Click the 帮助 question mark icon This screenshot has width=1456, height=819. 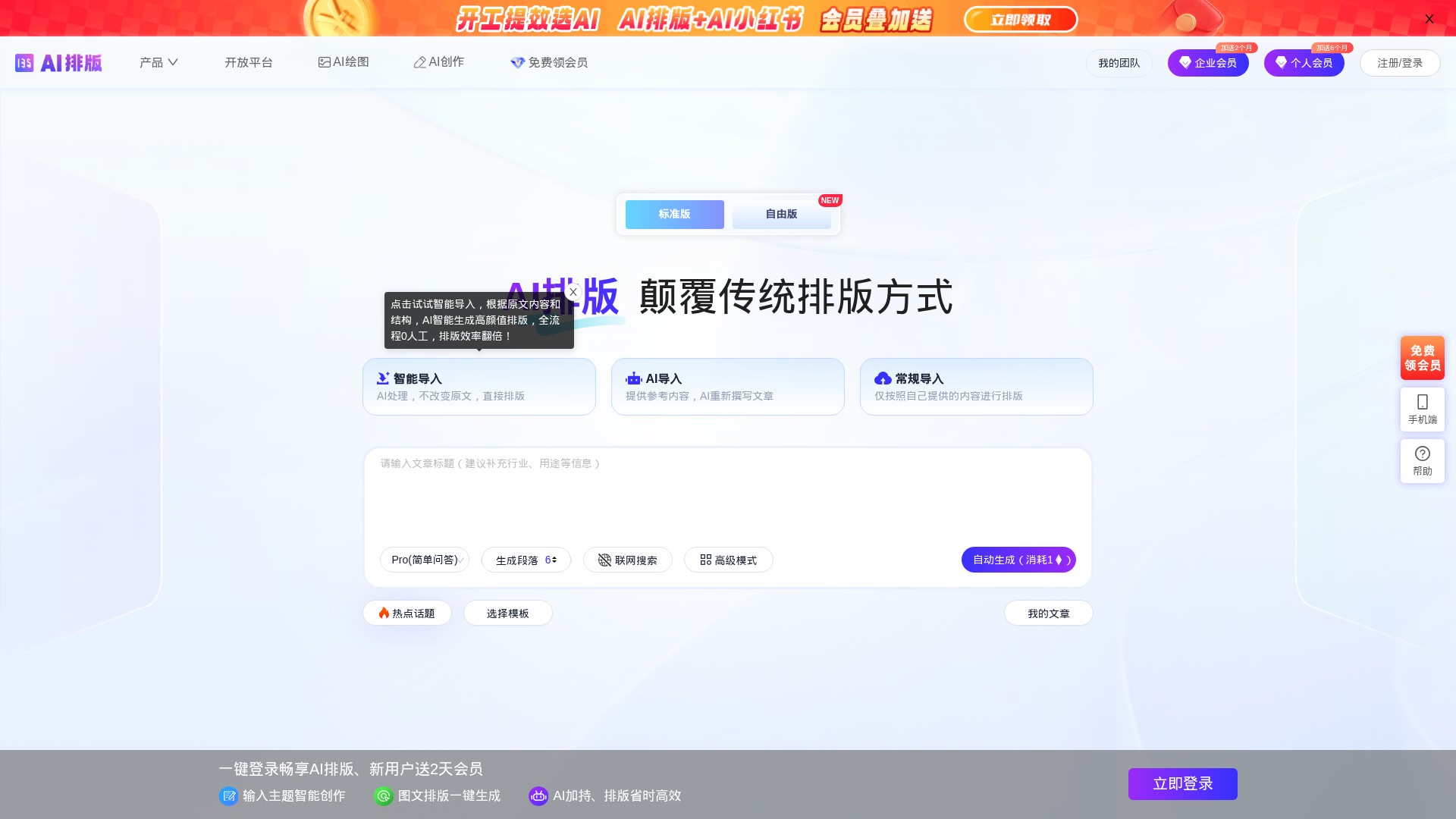tap(1422, 460)
